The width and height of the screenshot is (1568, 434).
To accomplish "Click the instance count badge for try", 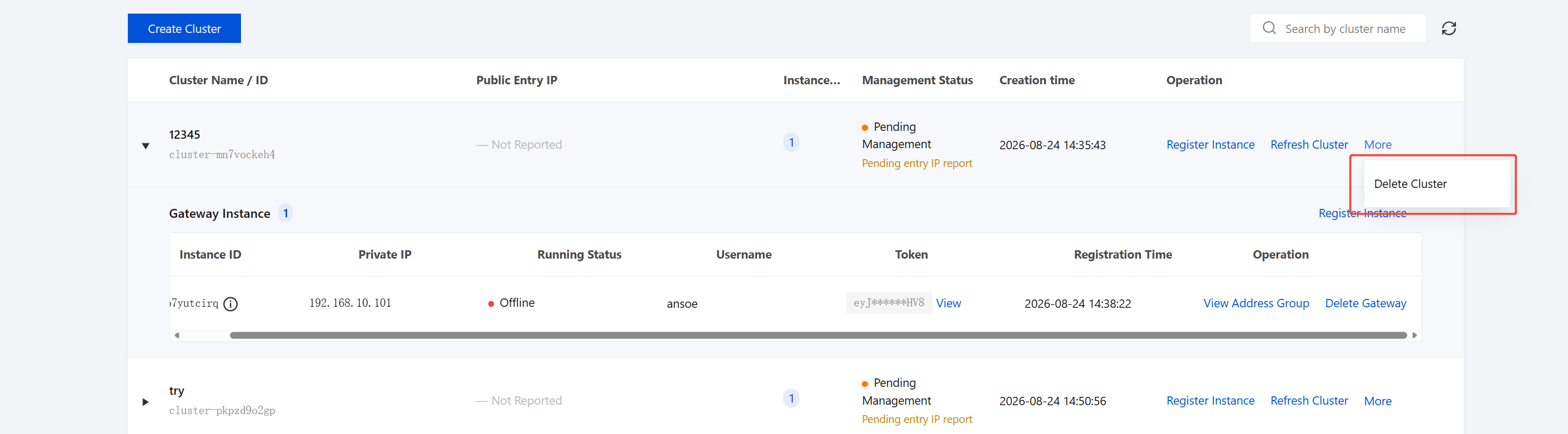I will [791, 399].
